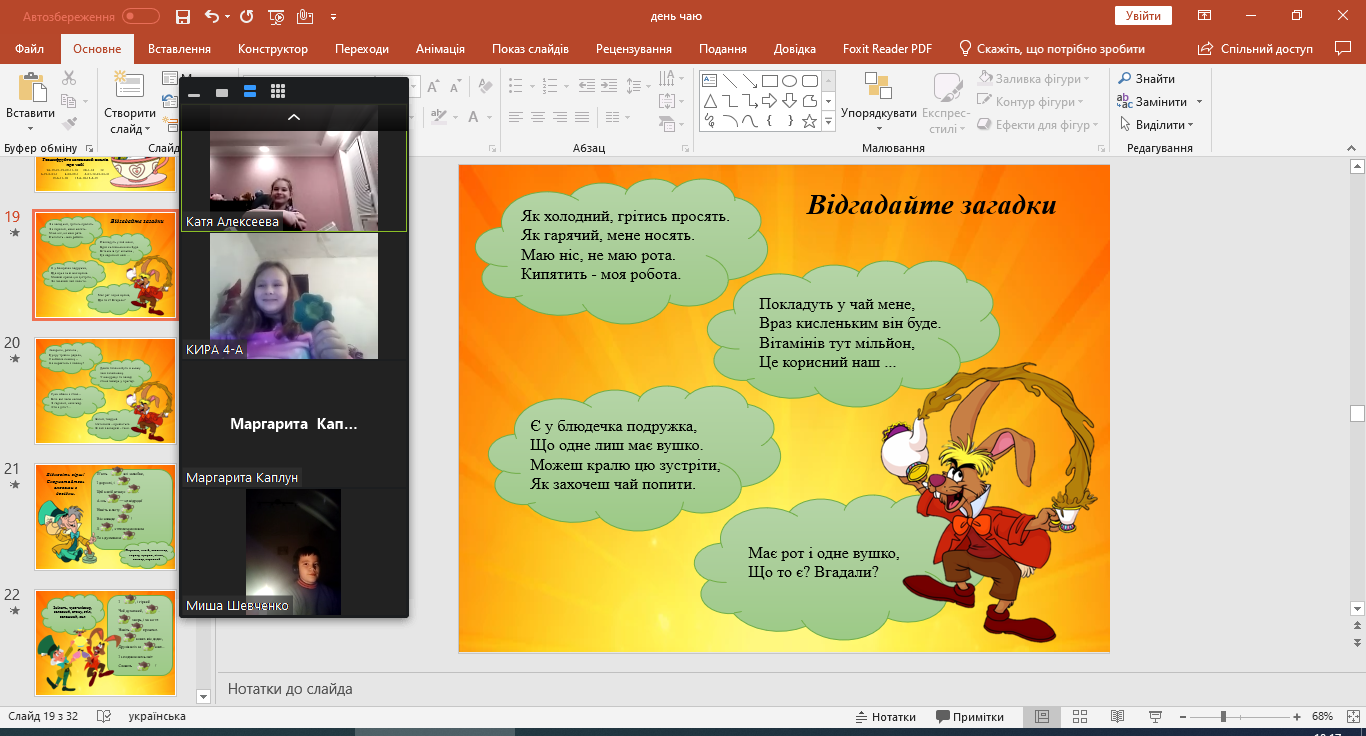The width and height of the screenshot is (1366, 736).
Task: Click the Увійти sign-in button
Action: (x=1143, y=16)
